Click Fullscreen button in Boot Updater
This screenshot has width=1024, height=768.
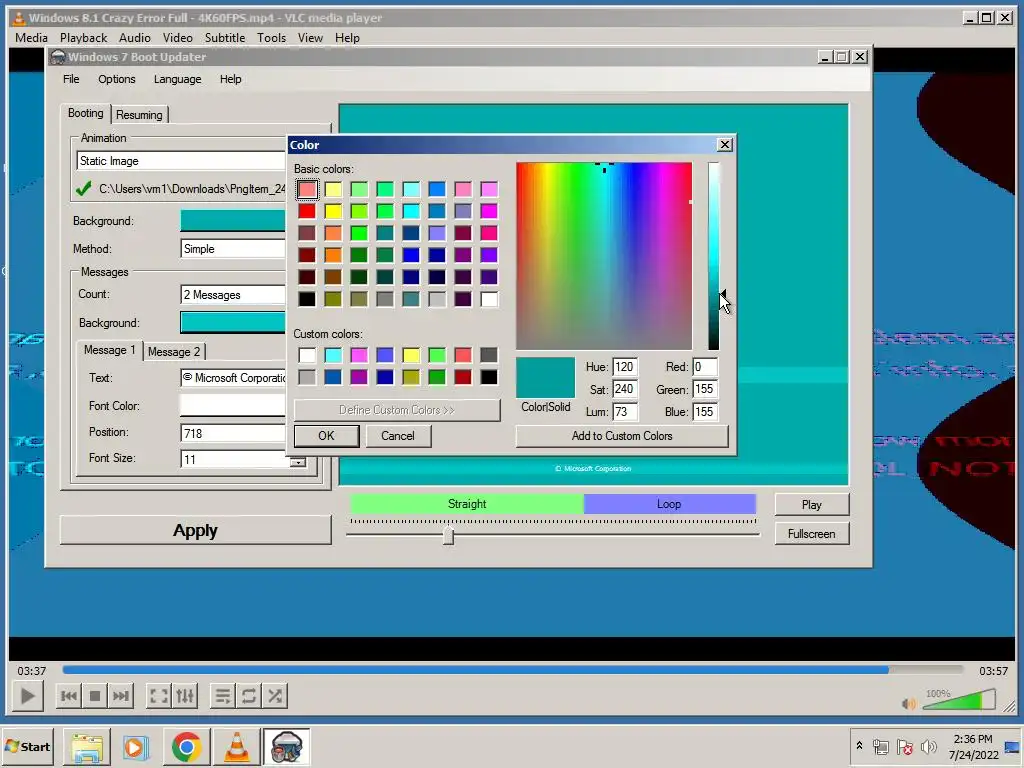click(812, 534)
